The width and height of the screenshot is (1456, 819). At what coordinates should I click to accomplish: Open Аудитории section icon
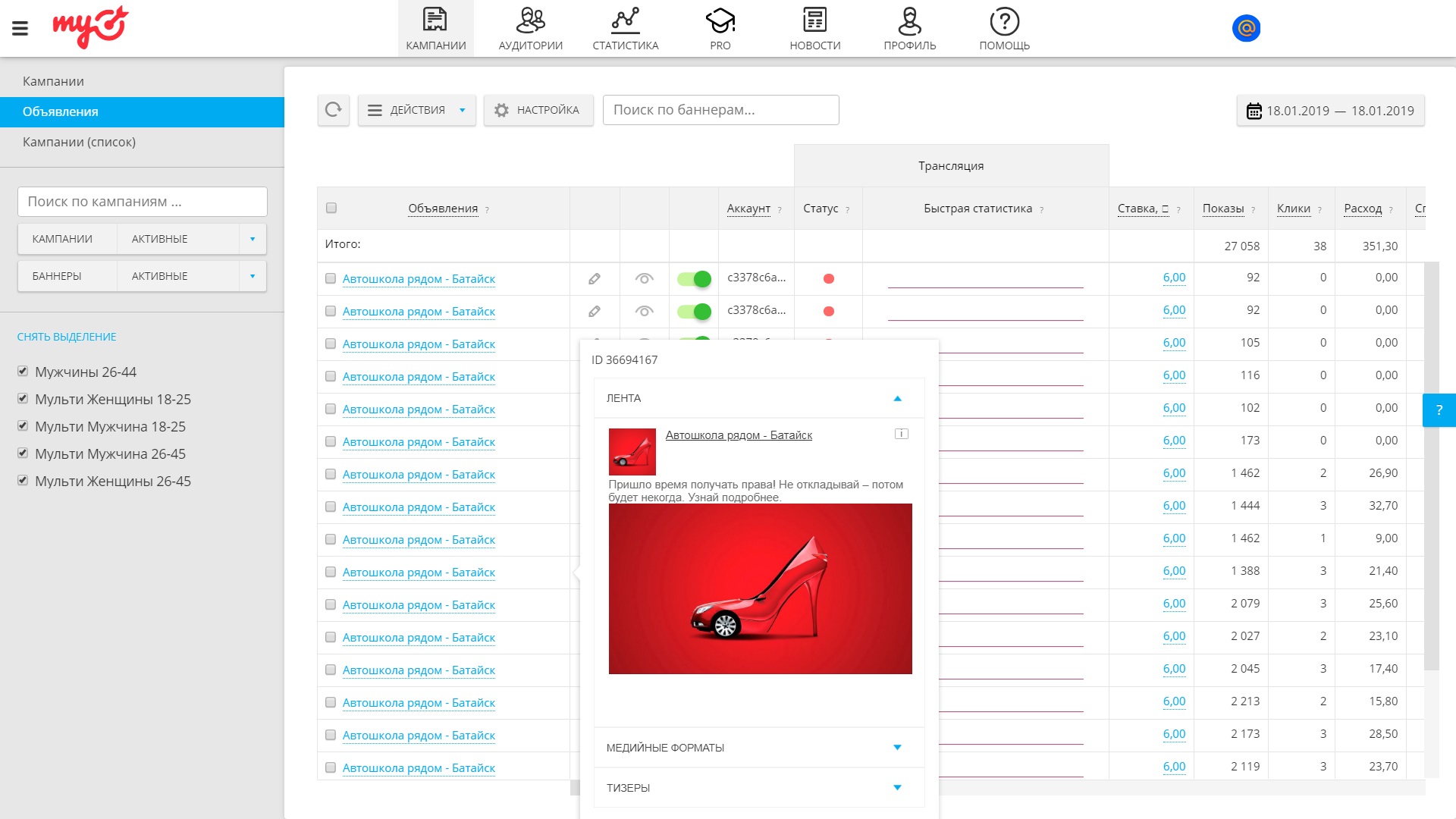tap(530, 21)
